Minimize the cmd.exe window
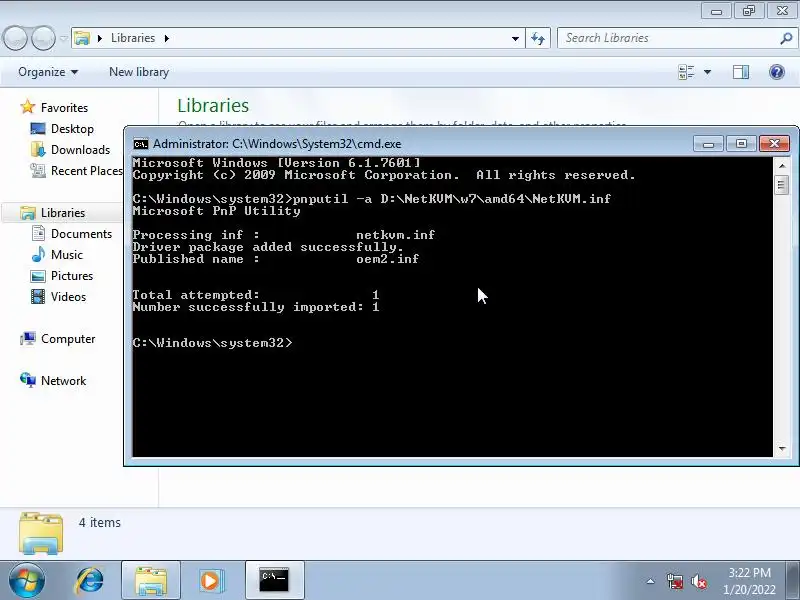 (x=708, y=144)
